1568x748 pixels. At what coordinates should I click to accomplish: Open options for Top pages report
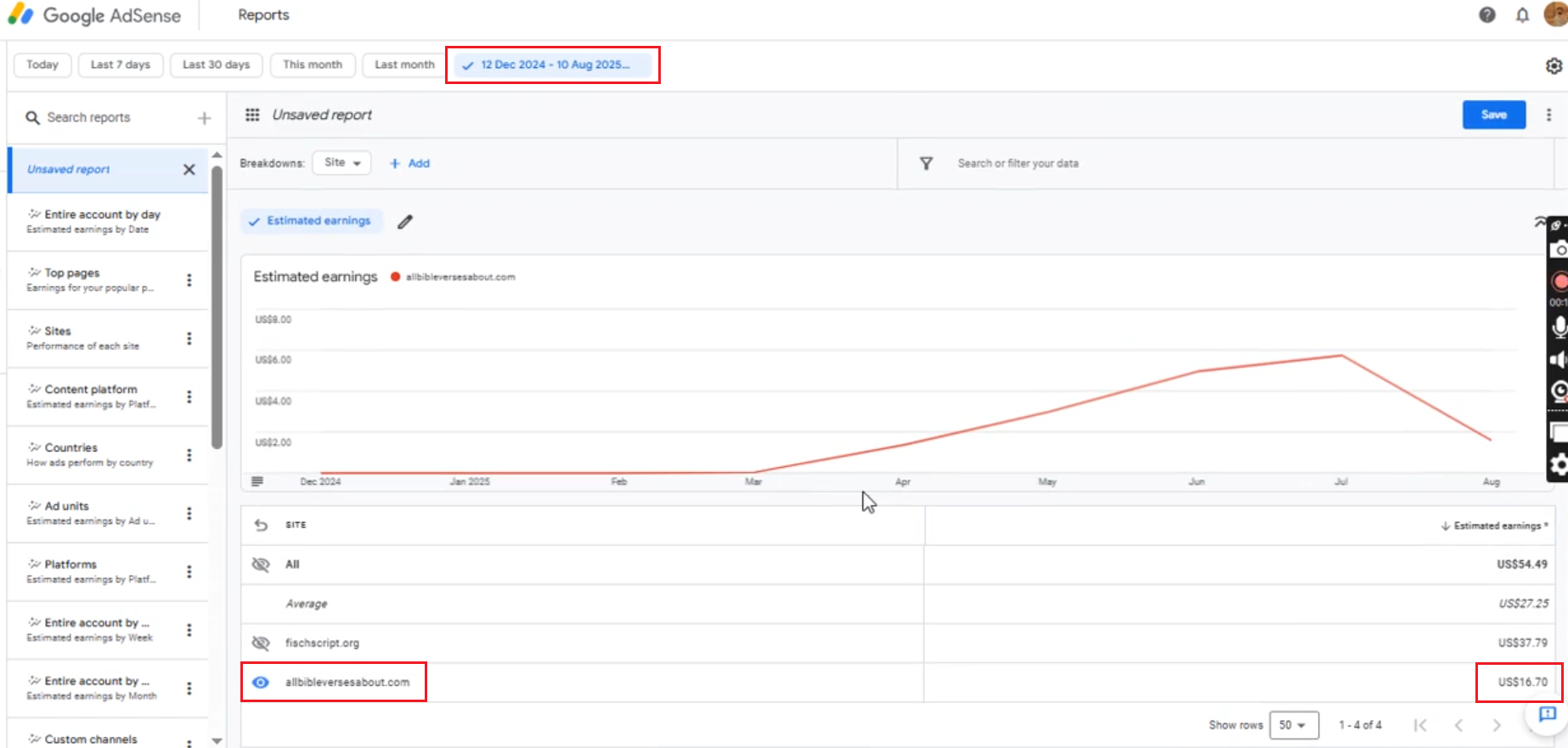(189, 280)
